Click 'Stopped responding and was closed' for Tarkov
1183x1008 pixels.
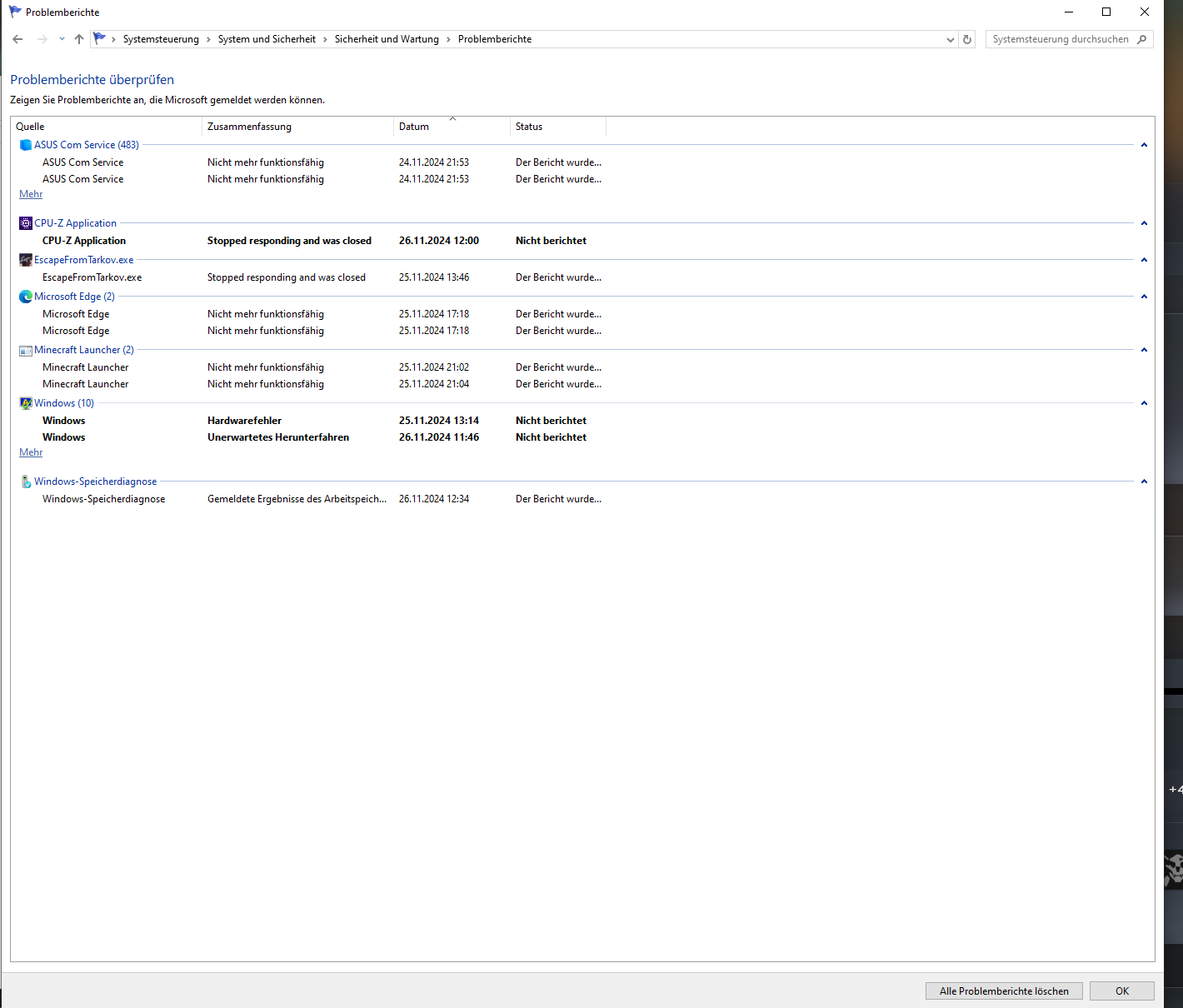point(287,277)
